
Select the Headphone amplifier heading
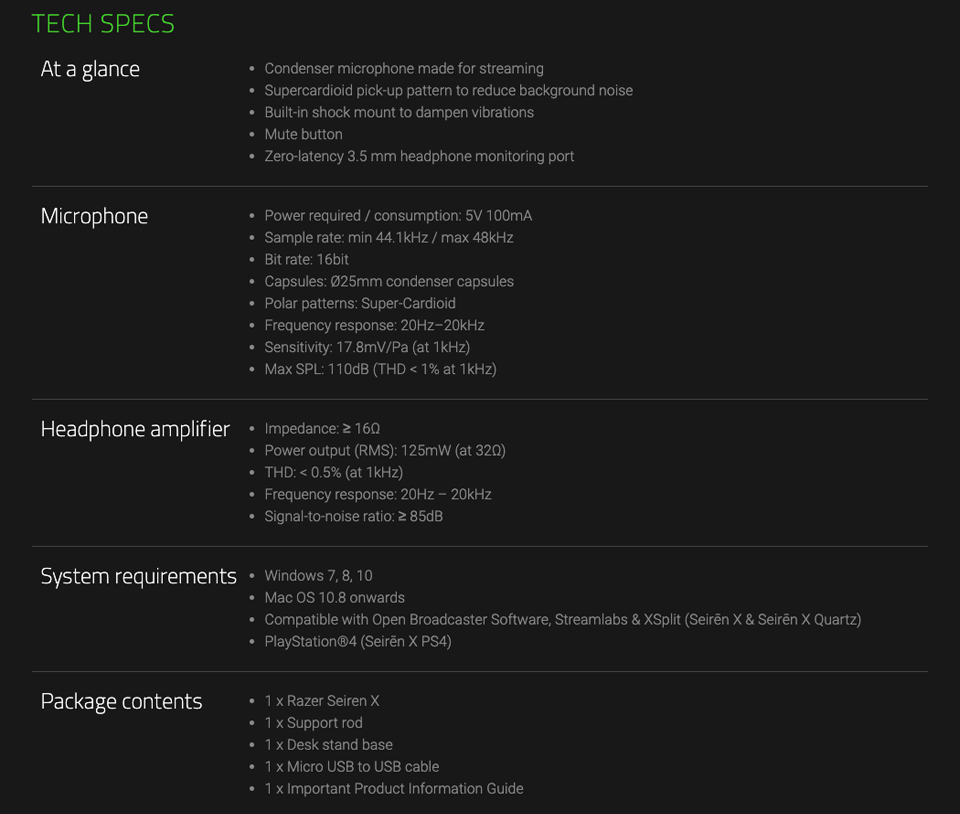coord(135,429)
